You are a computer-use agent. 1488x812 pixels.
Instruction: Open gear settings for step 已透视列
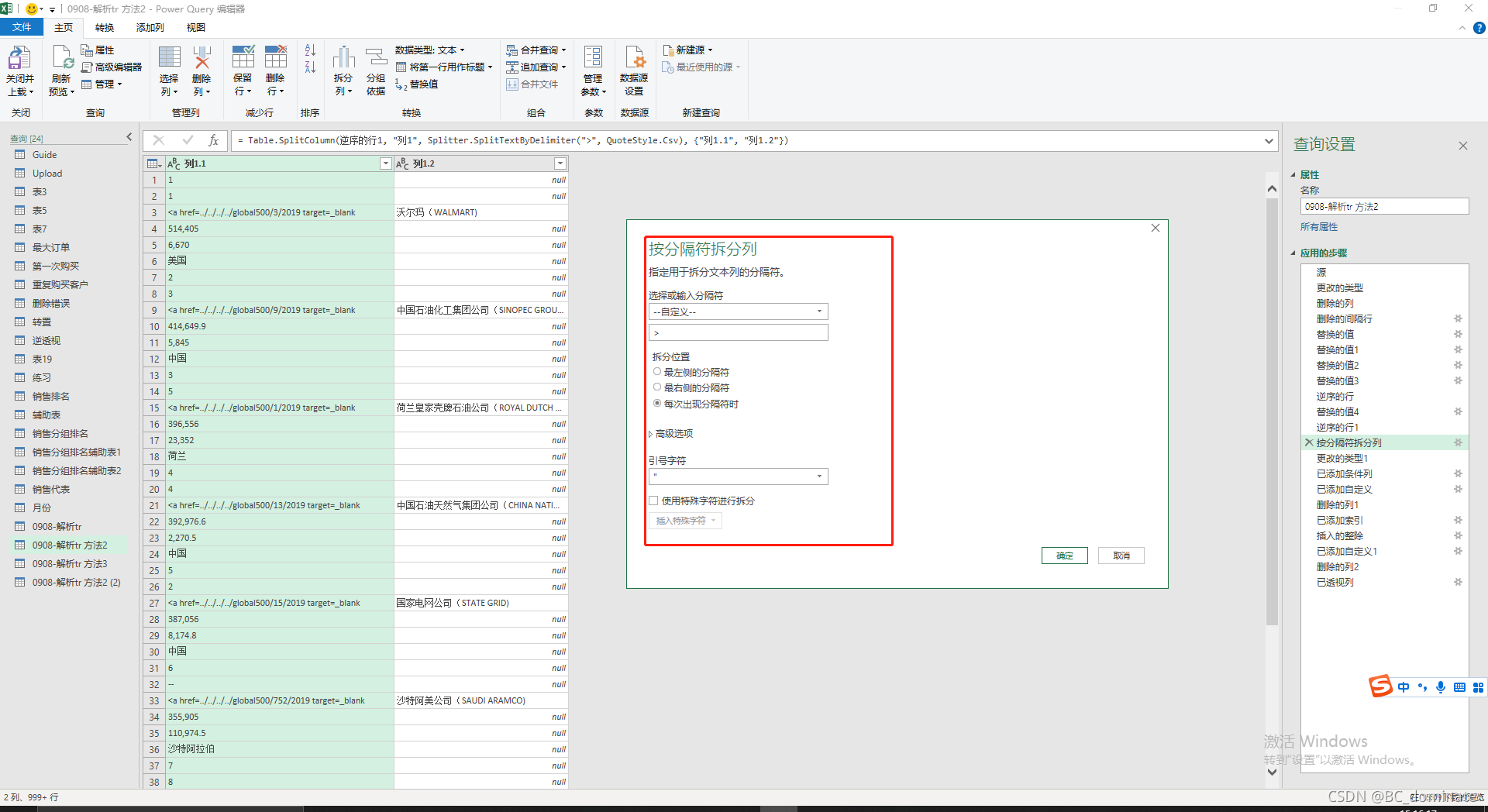(1458, 582)
